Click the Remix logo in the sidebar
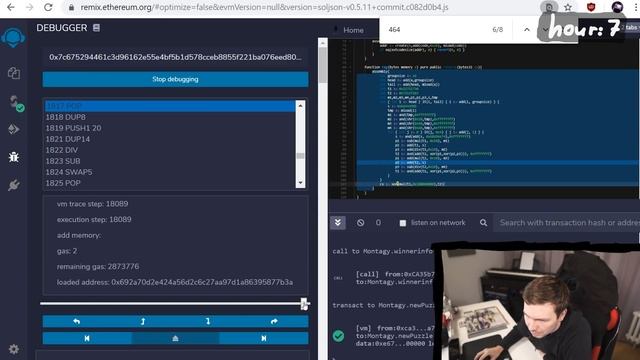The image size is (640, 360). pos(13,38)
